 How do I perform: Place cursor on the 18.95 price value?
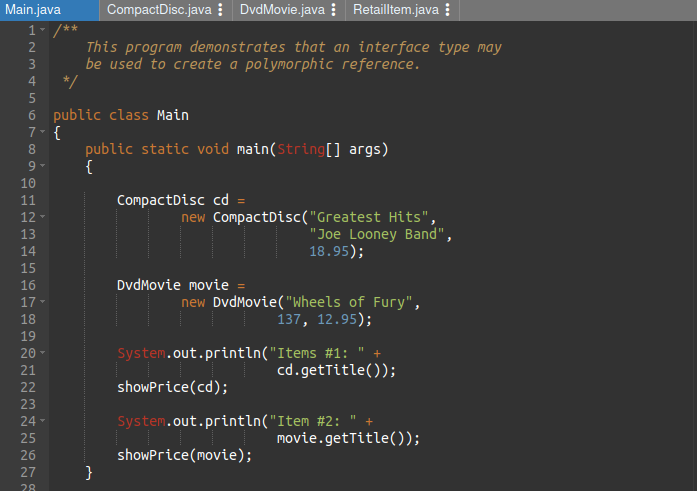click(x=328, y=251)
